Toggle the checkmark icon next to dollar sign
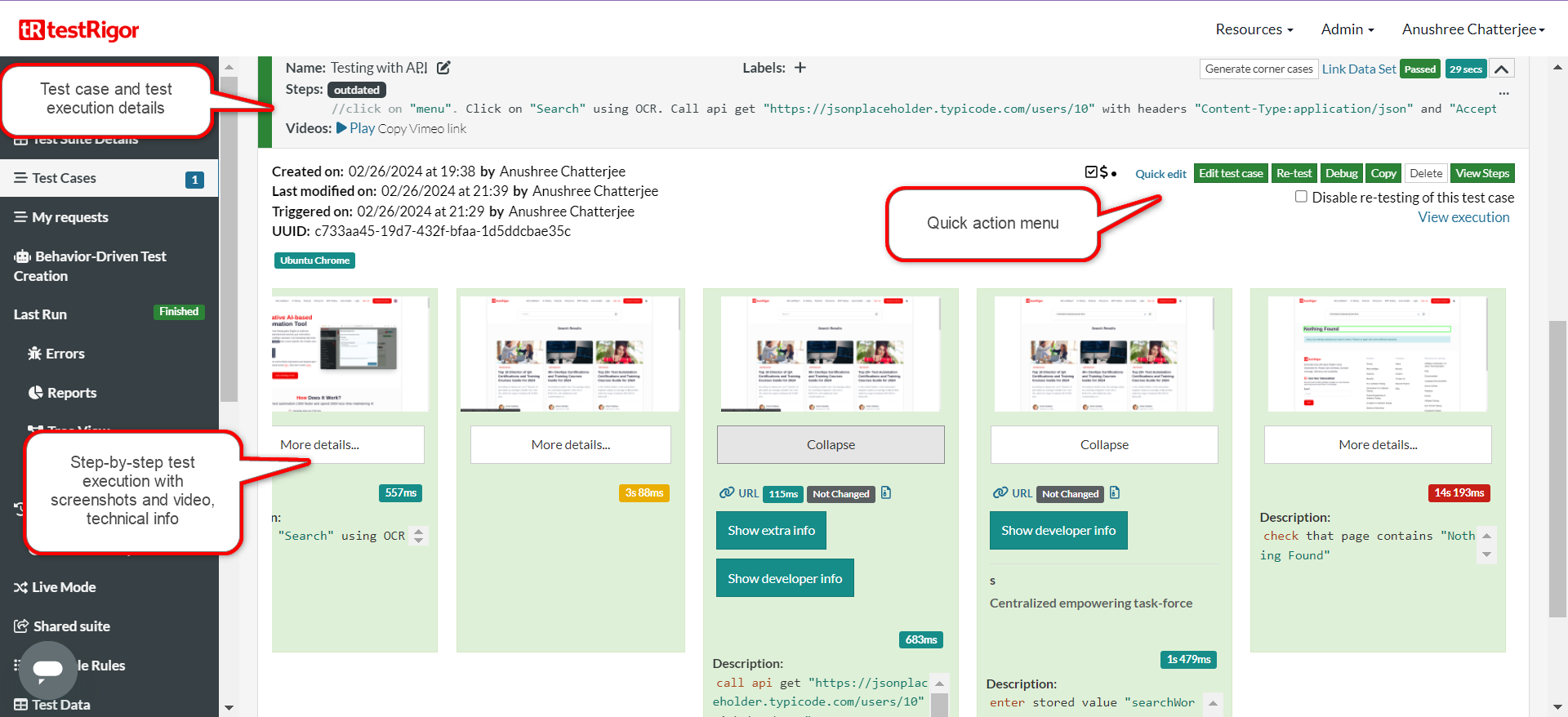The image size is (1568, 717). (x=1091, y=172)
